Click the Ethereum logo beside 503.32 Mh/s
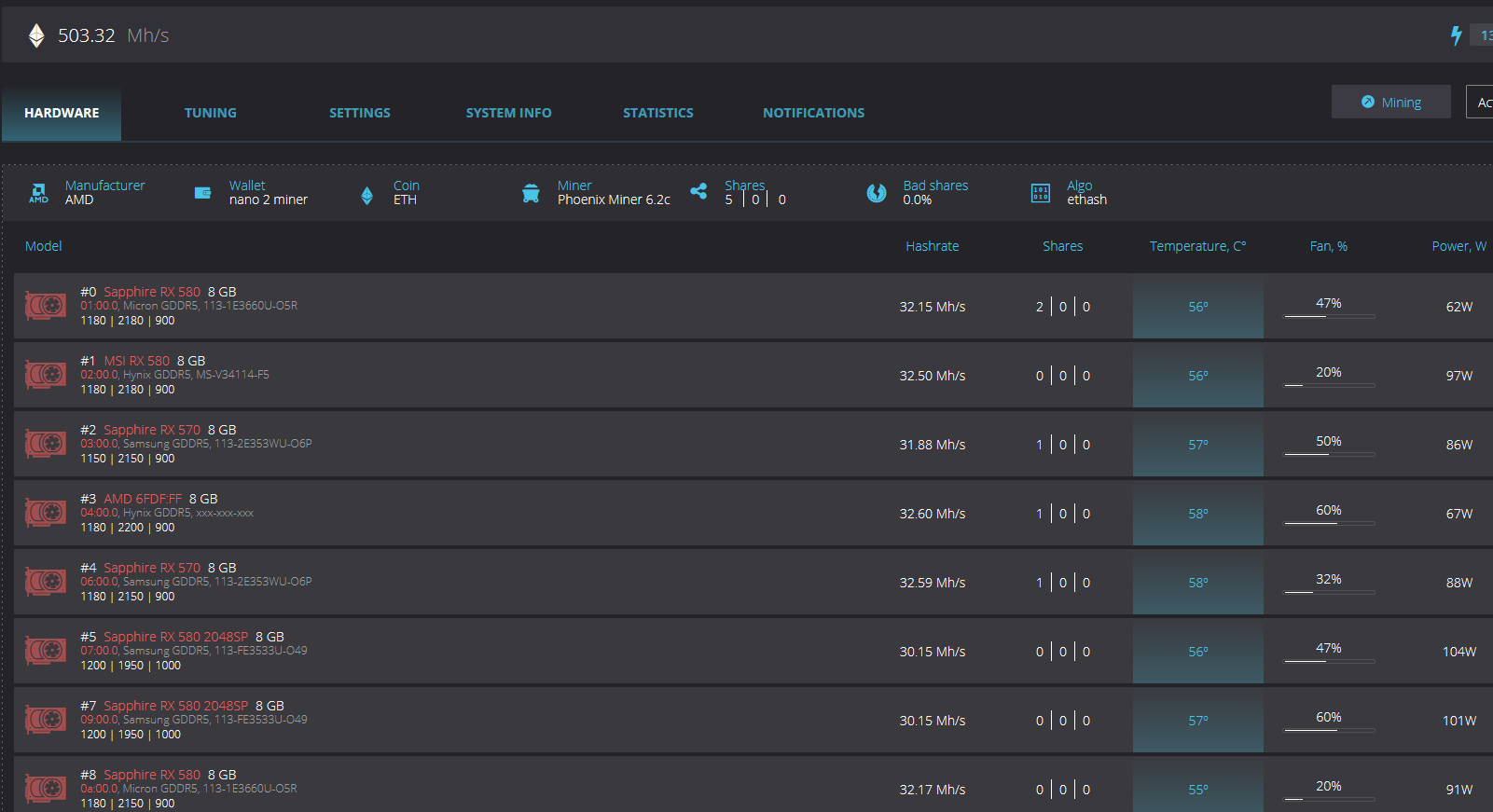The height and width of the screenshot is (812, 1493). click(x=36, y=35)
